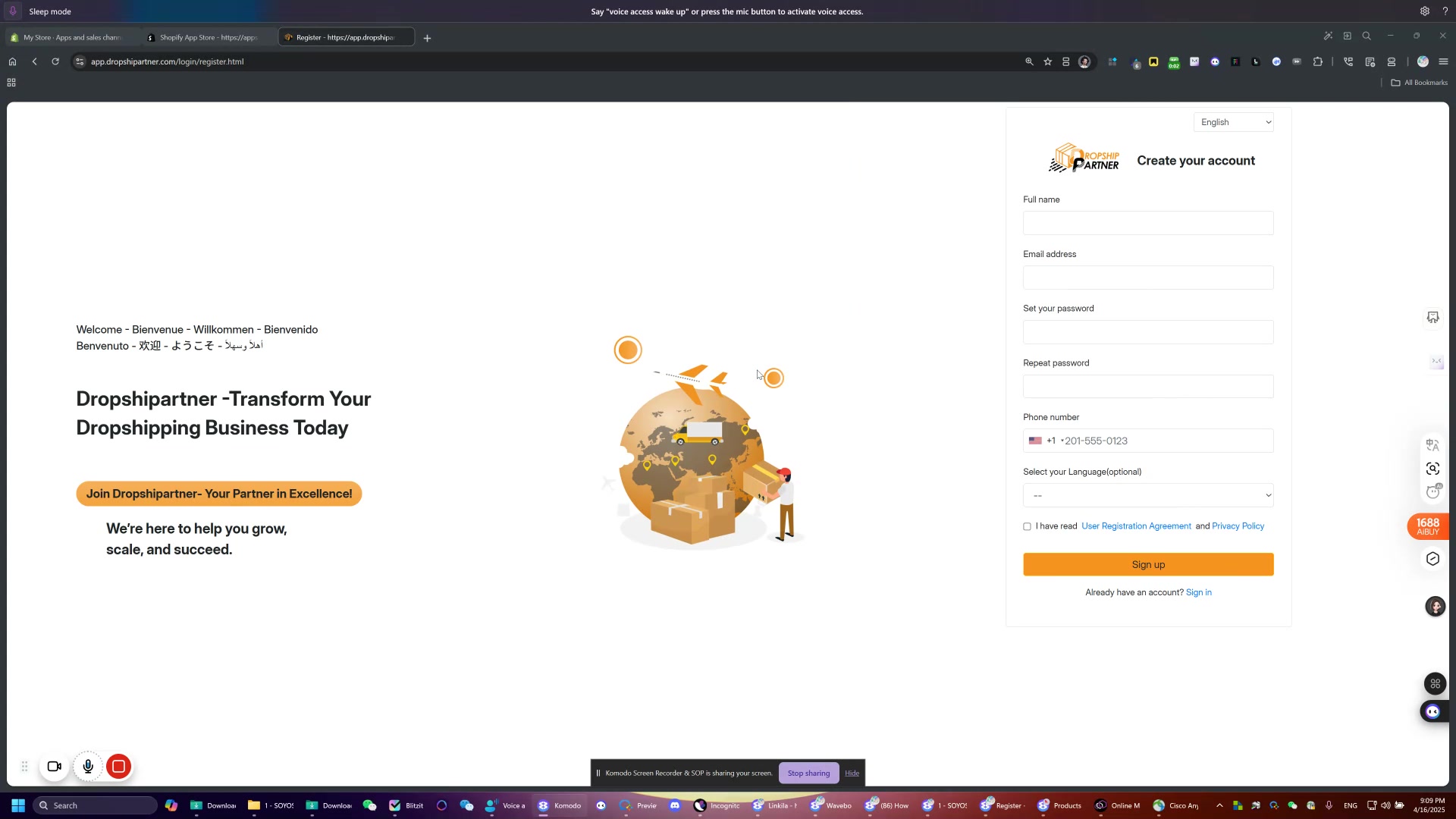Switch to the Shopify App Store tab

point(209,37)
